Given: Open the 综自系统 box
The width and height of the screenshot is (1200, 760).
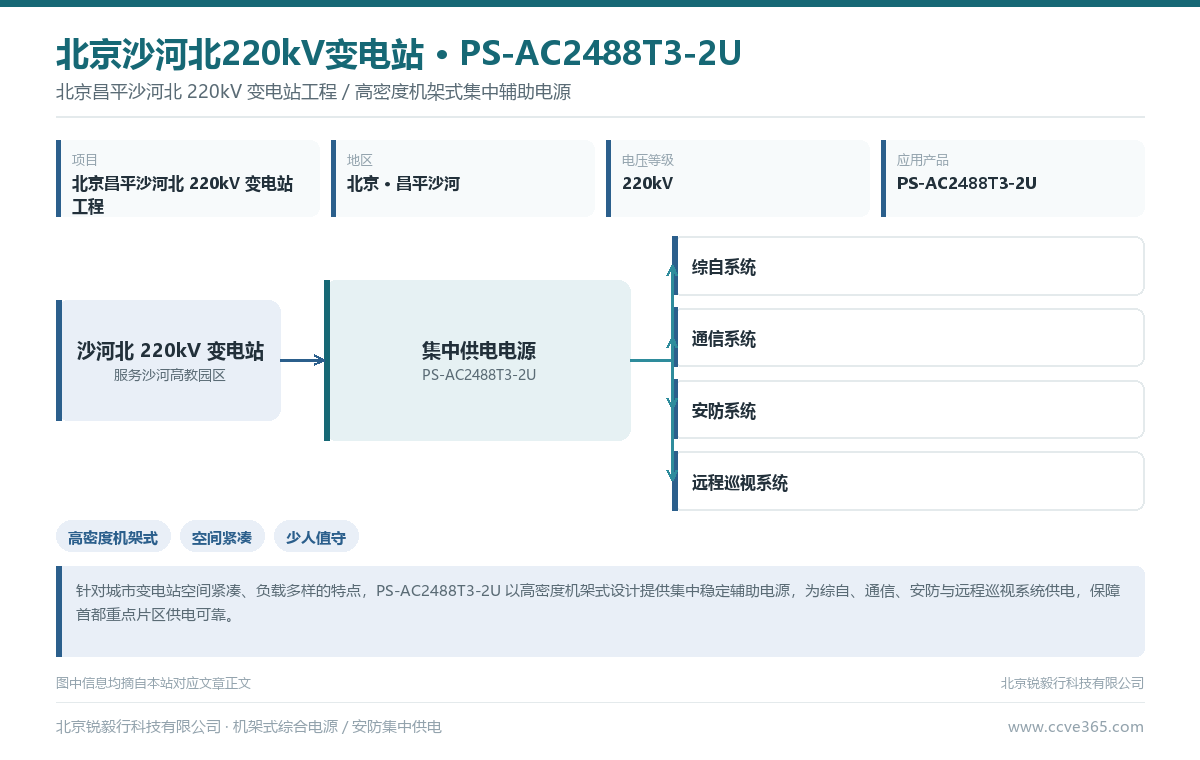Looking at the screenshot, I should 908,266.
